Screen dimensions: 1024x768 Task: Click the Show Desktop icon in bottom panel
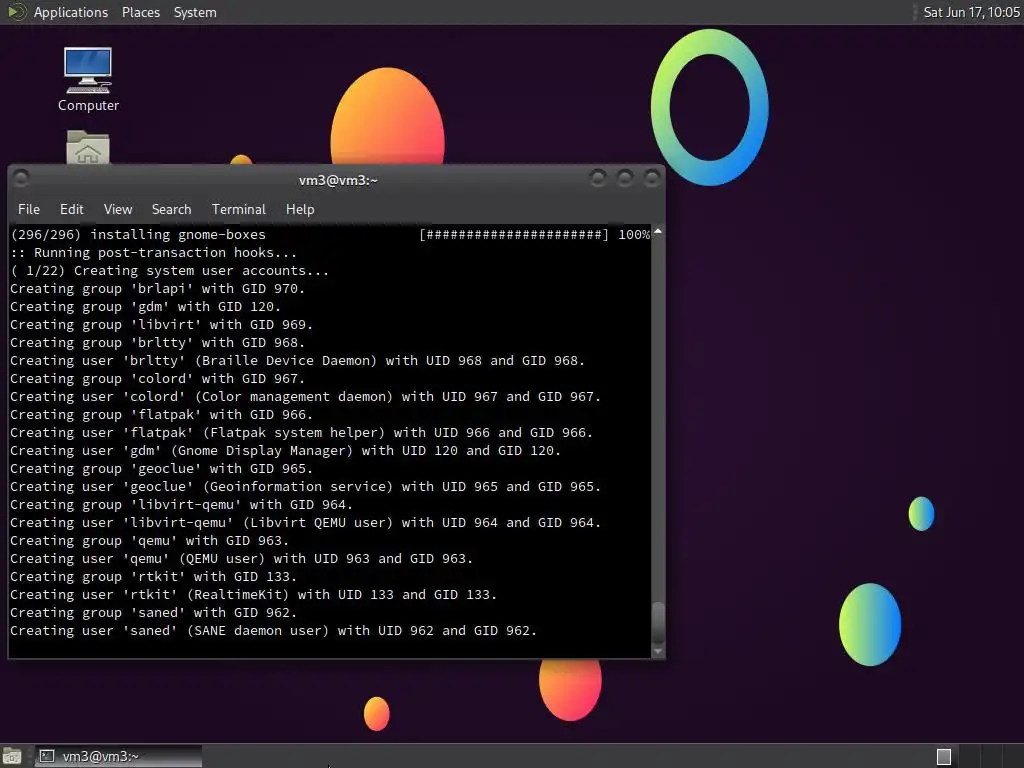tap(12, 756)
